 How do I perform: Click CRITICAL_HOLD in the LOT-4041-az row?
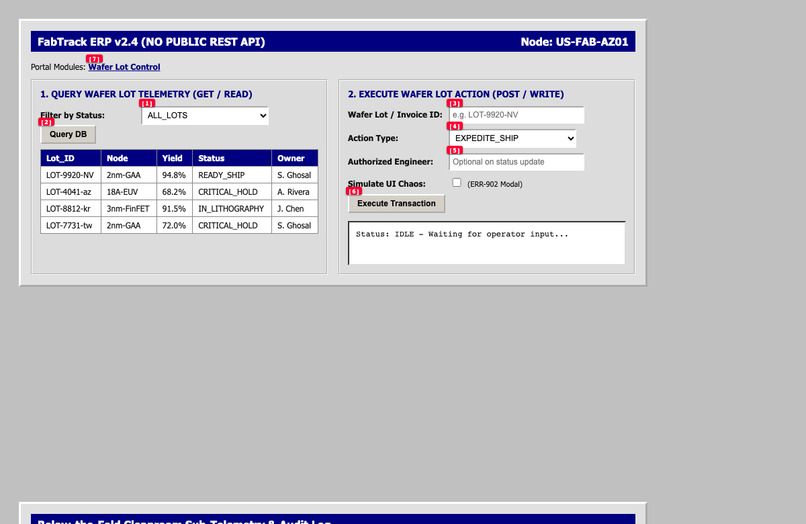coord(232,192)
